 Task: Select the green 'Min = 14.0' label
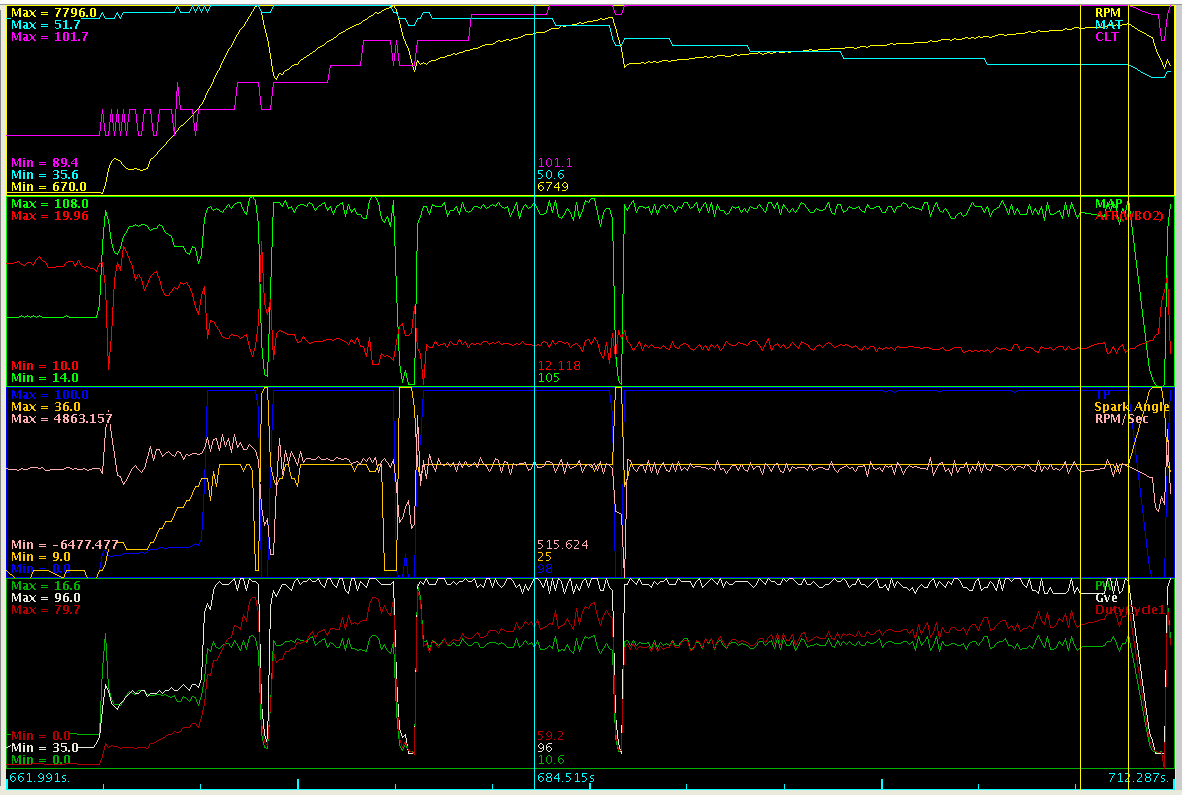(44, 378)
